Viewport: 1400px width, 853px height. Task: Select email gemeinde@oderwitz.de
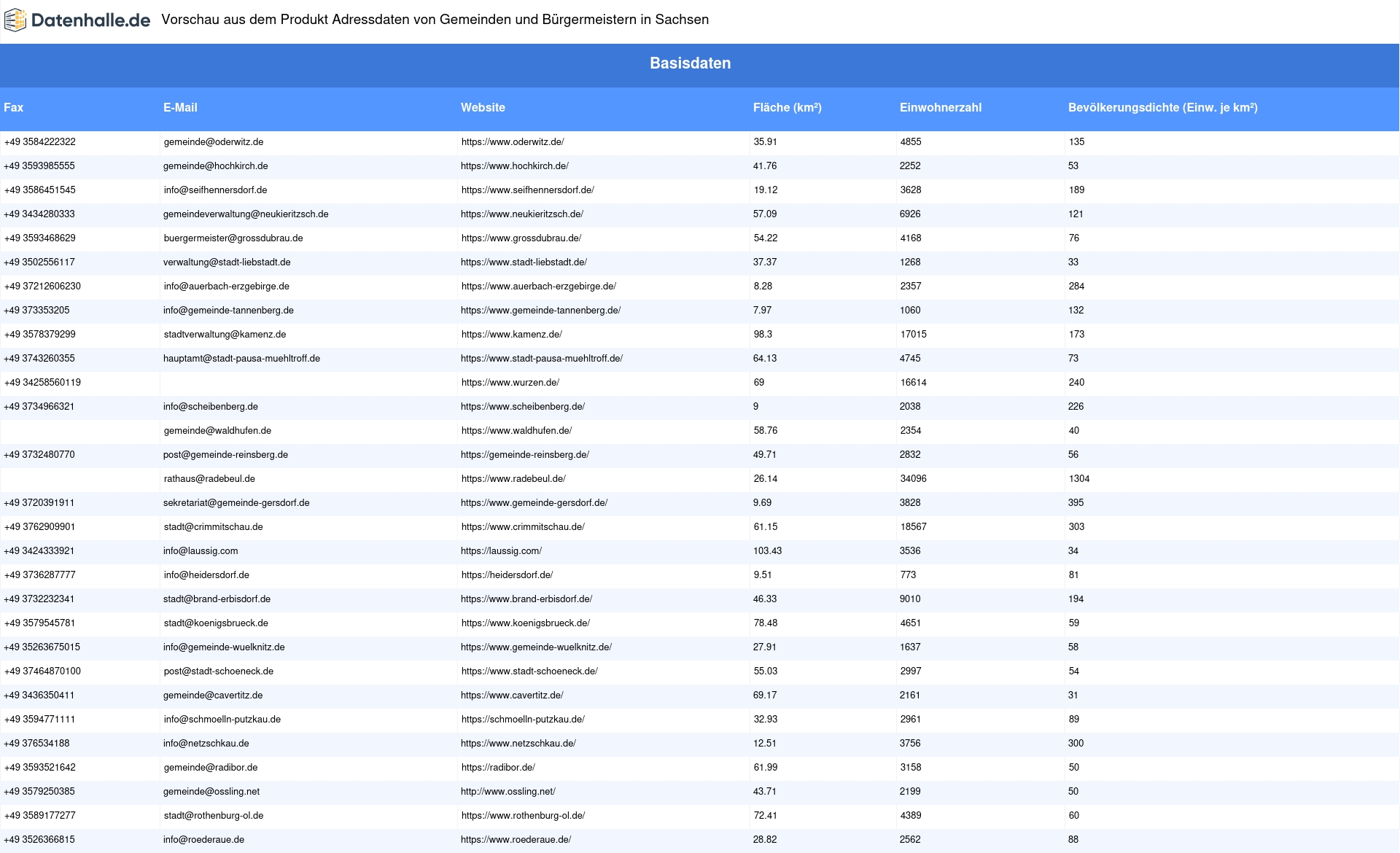pos(214,142)
